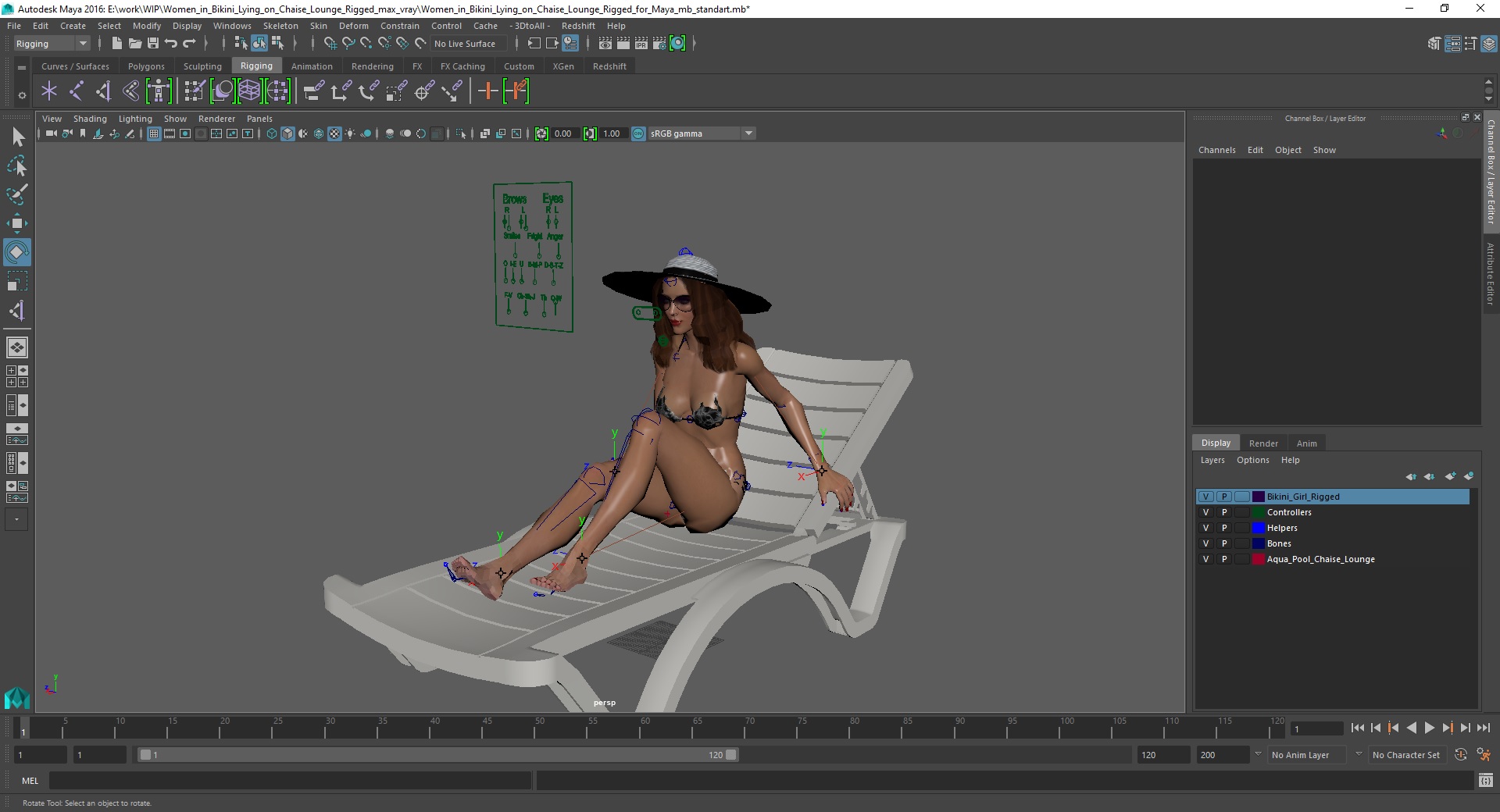Click the Helpers layer blue color swatch

[1259, 528]
